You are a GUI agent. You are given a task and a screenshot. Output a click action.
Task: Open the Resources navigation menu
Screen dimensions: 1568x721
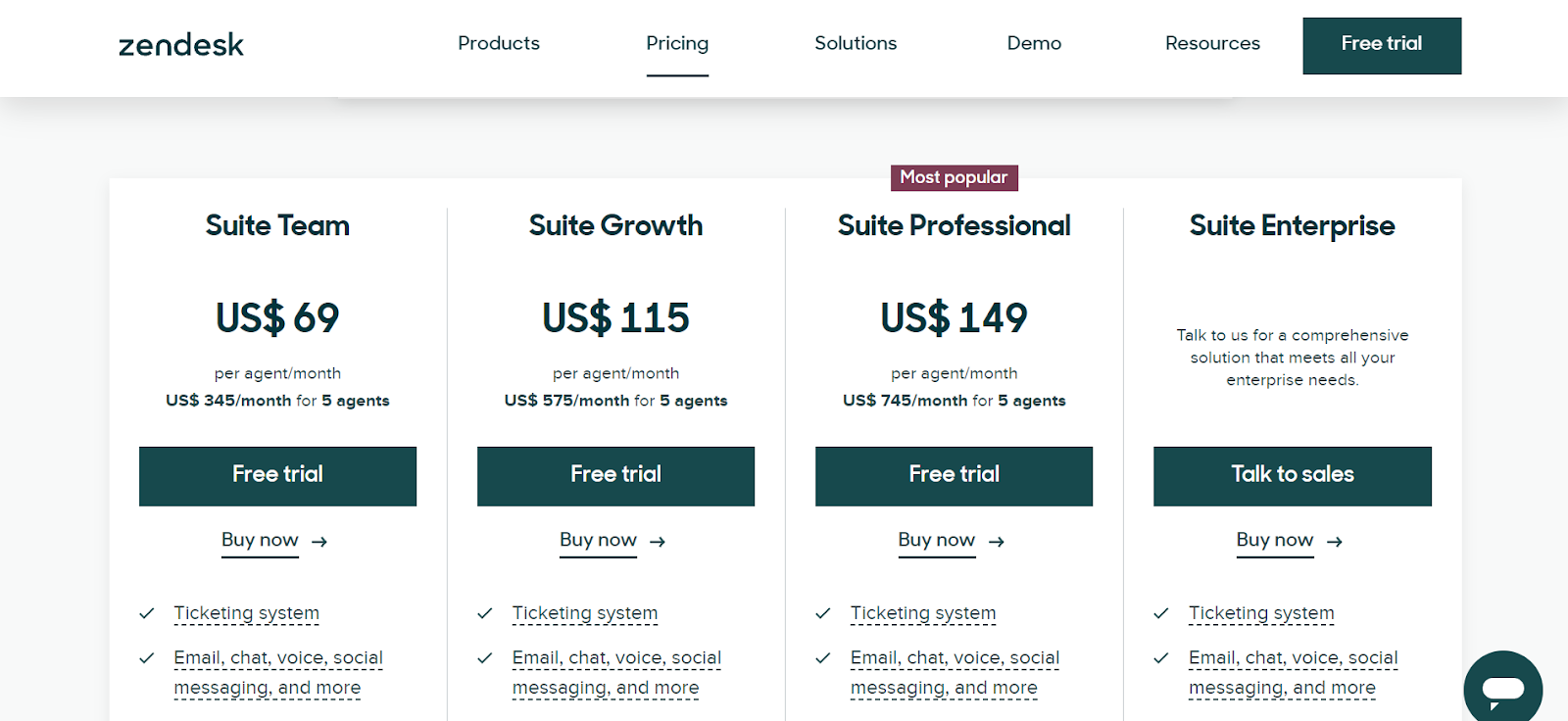pos(1212,43)
